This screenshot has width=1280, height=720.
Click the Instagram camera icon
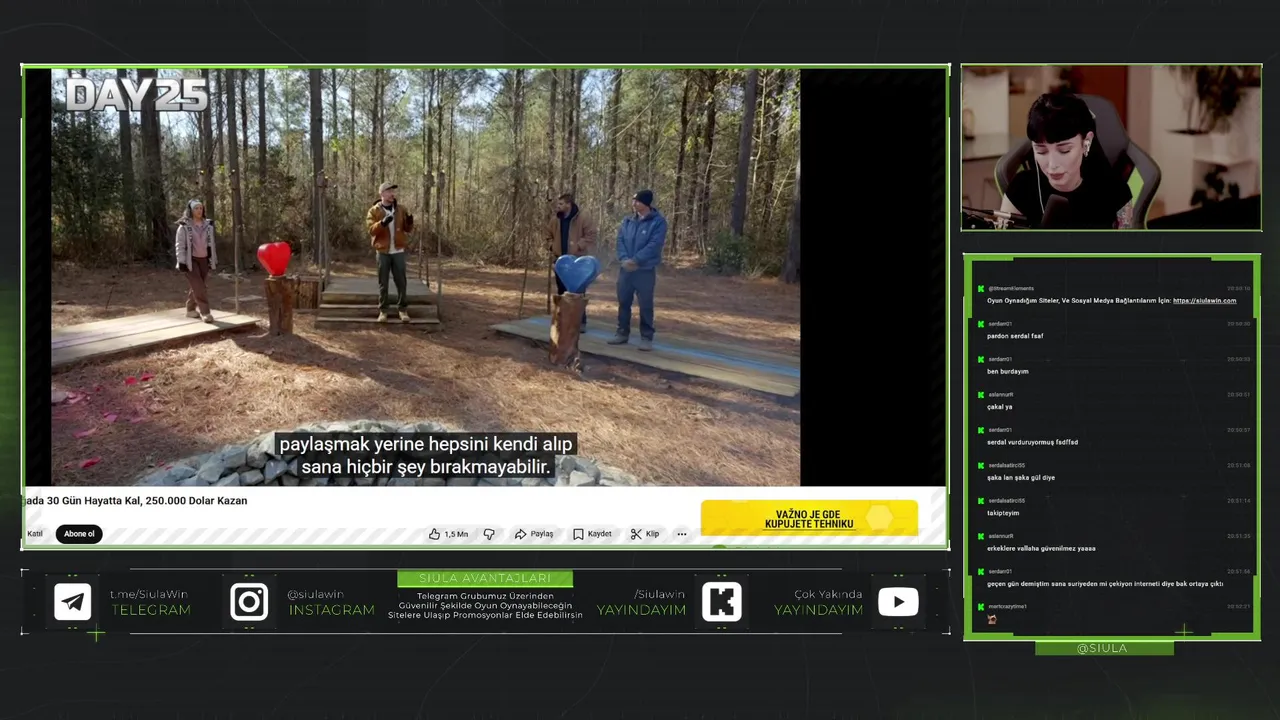[249, 602]
